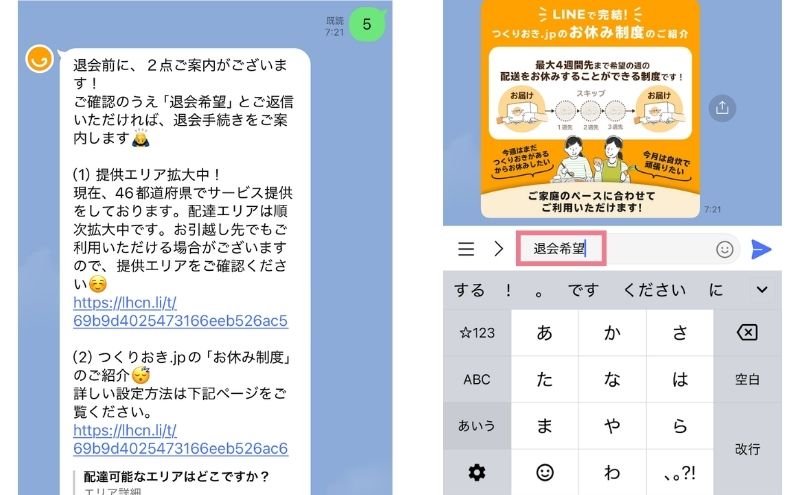
Task: Open keyboard settings gear key
Action: (477, 472)
